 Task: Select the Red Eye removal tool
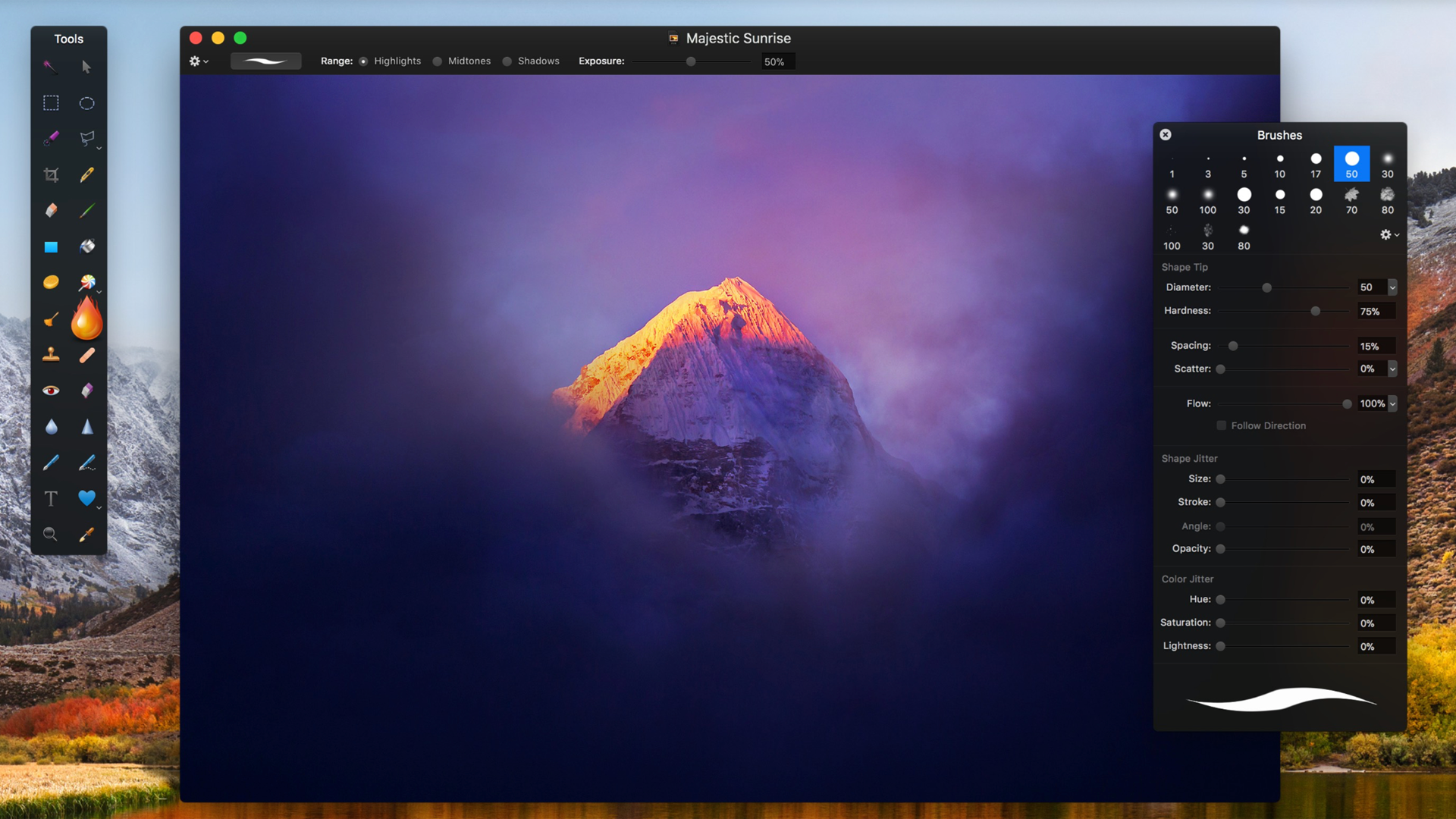[x=51, y=390]
